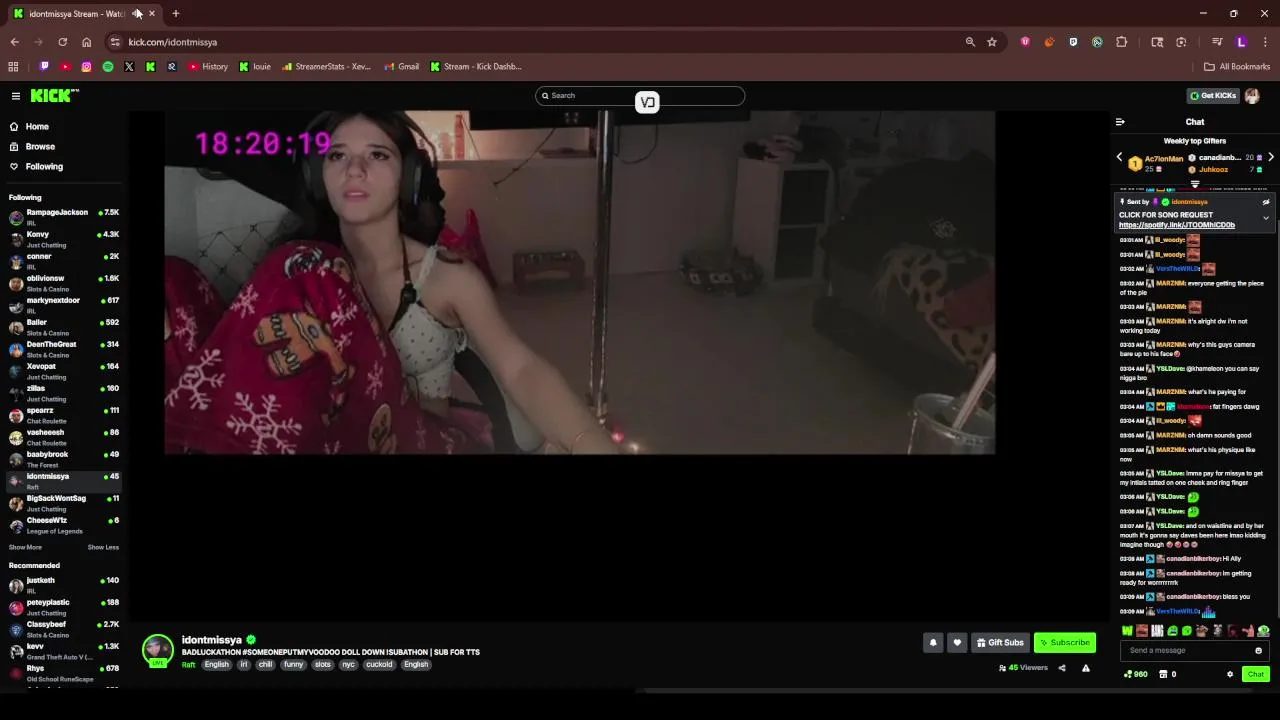The width and height of the screenshot is (1280, 720).
Task: Open Xevopat channel
Action: click(63, 371)
